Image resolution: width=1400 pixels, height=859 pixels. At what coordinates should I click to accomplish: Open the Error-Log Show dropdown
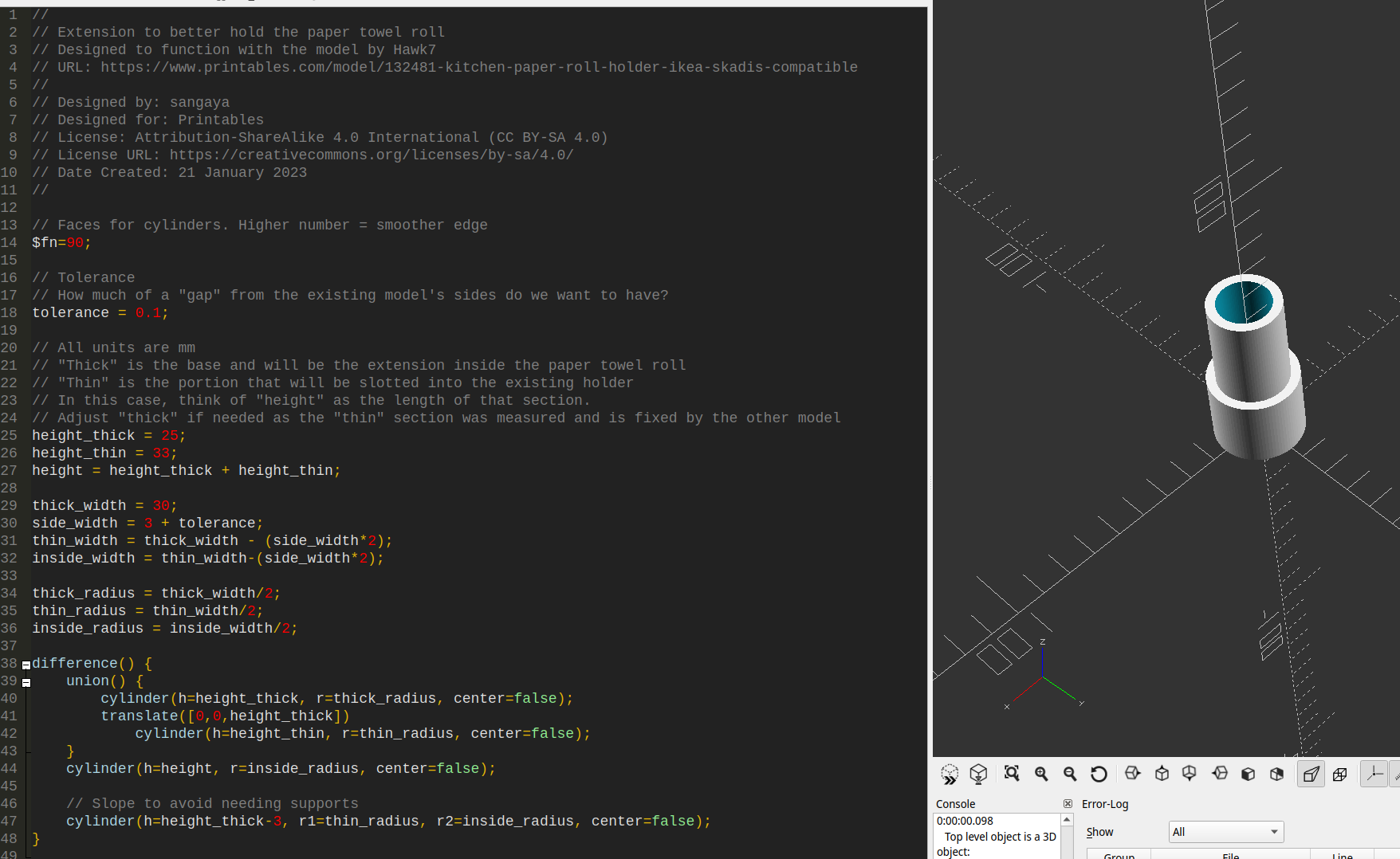point(1225,832)
